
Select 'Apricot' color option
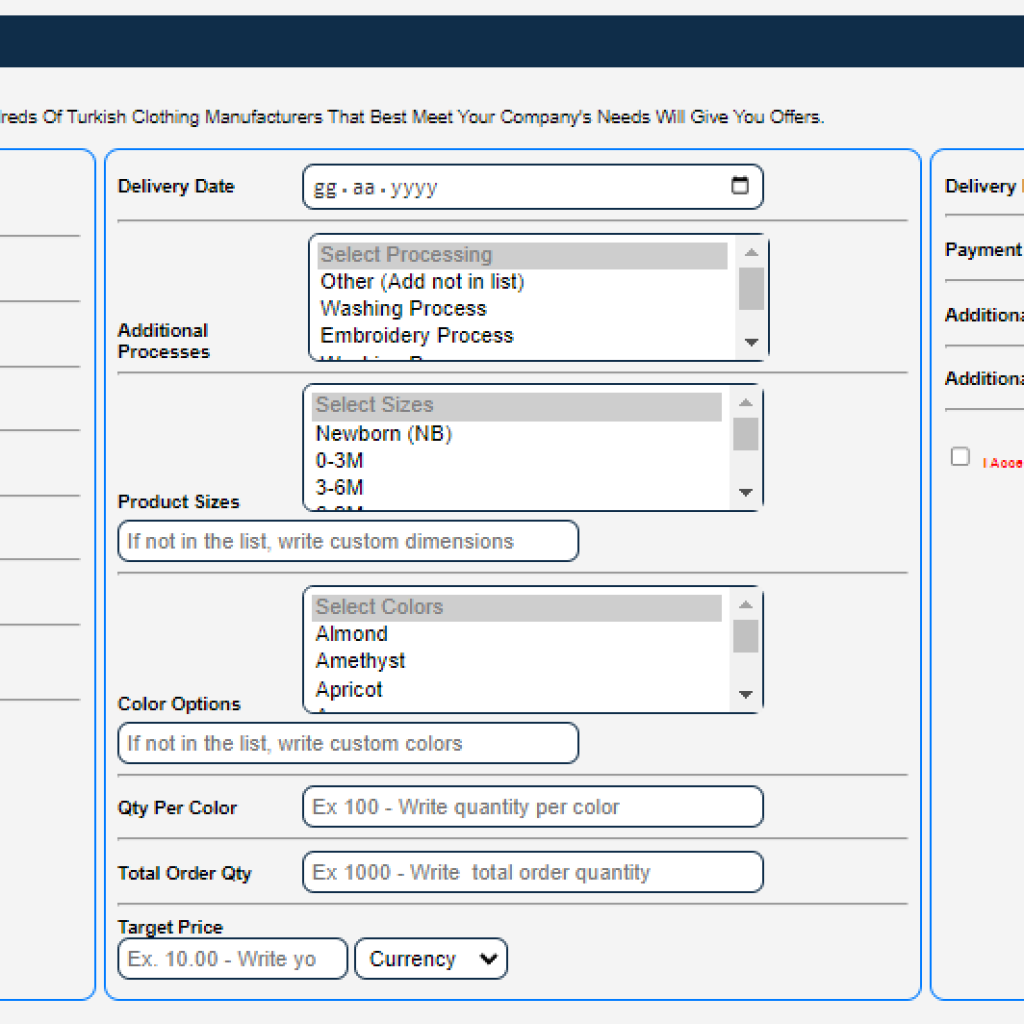coord(349,690)
